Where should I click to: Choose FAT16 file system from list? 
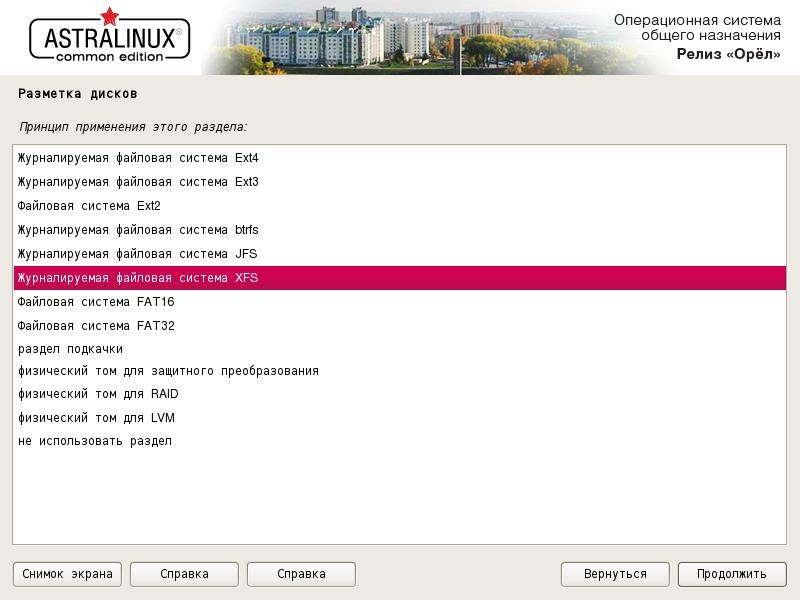point(96,302)
